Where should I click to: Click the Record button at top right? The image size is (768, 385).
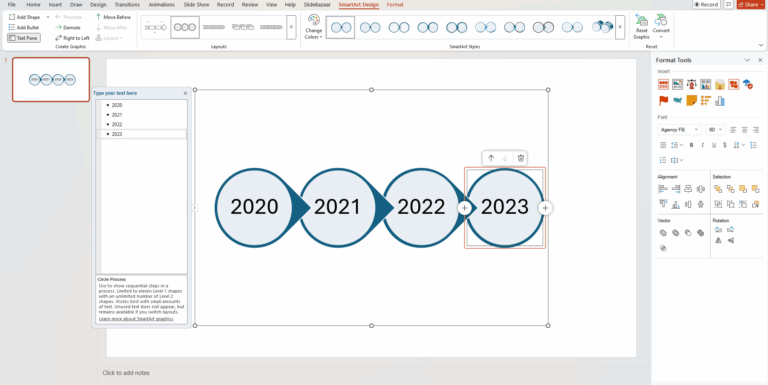[706, 4]
